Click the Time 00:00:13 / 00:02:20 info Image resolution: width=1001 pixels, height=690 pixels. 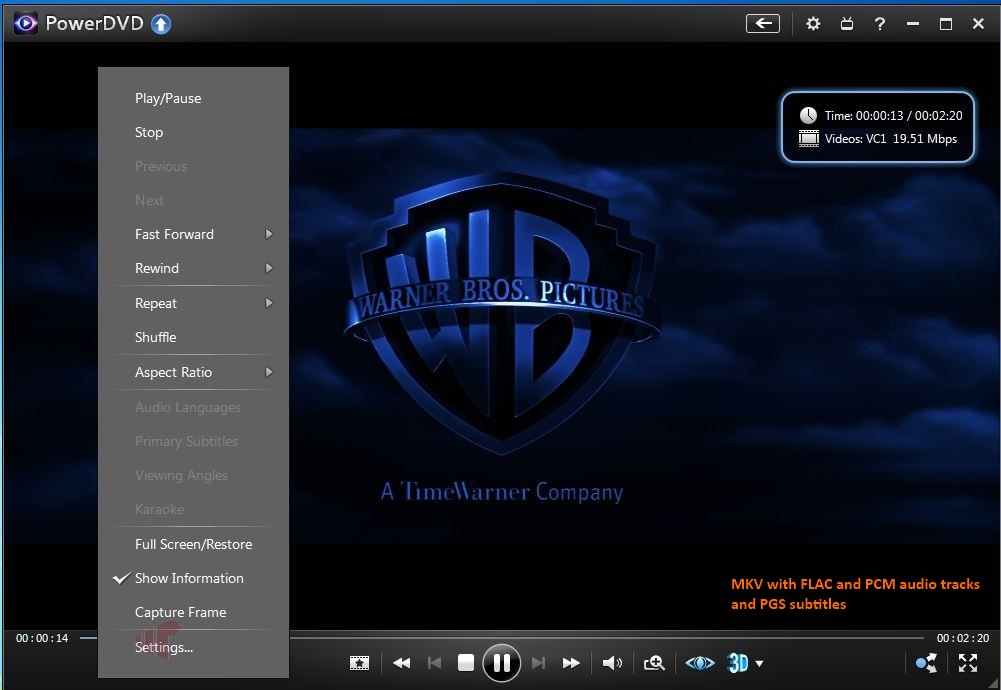tap(893, 116)
